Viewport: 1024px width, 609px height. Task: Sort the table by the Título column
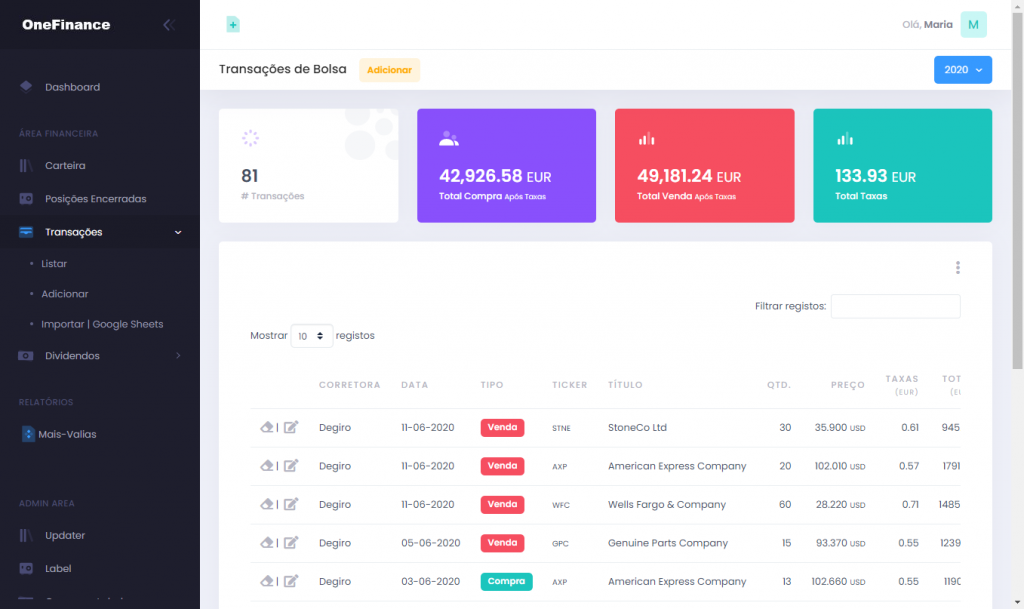[x=625, y=385]
